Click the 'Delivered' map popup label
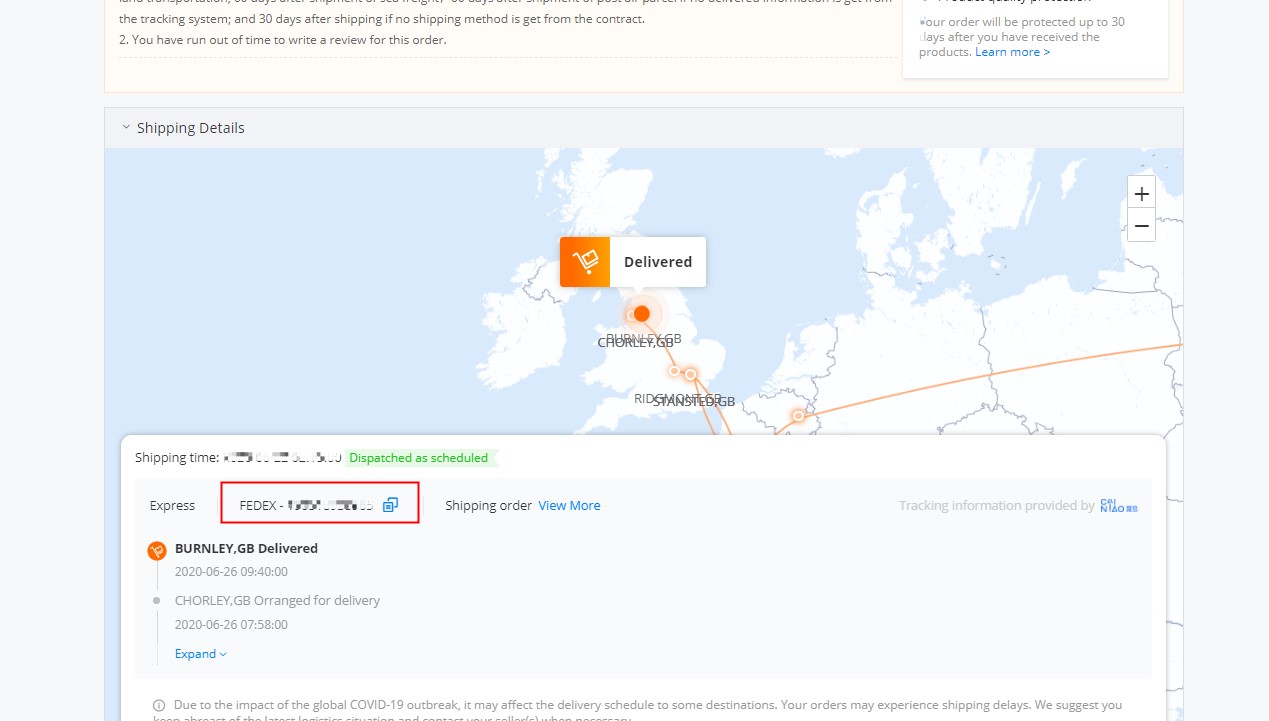The image size is (1269, 721). pyautogui.click(x=658, y=262)
